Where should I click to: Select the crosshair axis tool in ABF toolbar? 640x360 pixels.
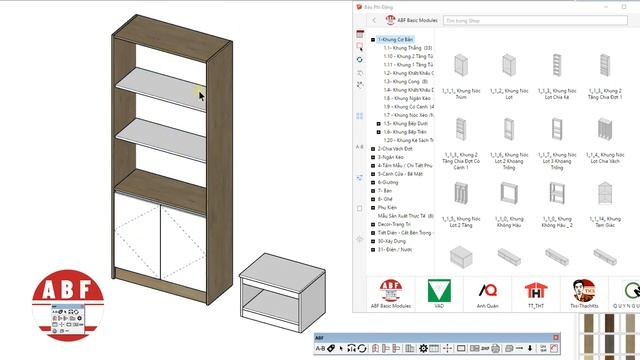pos(448,349)
